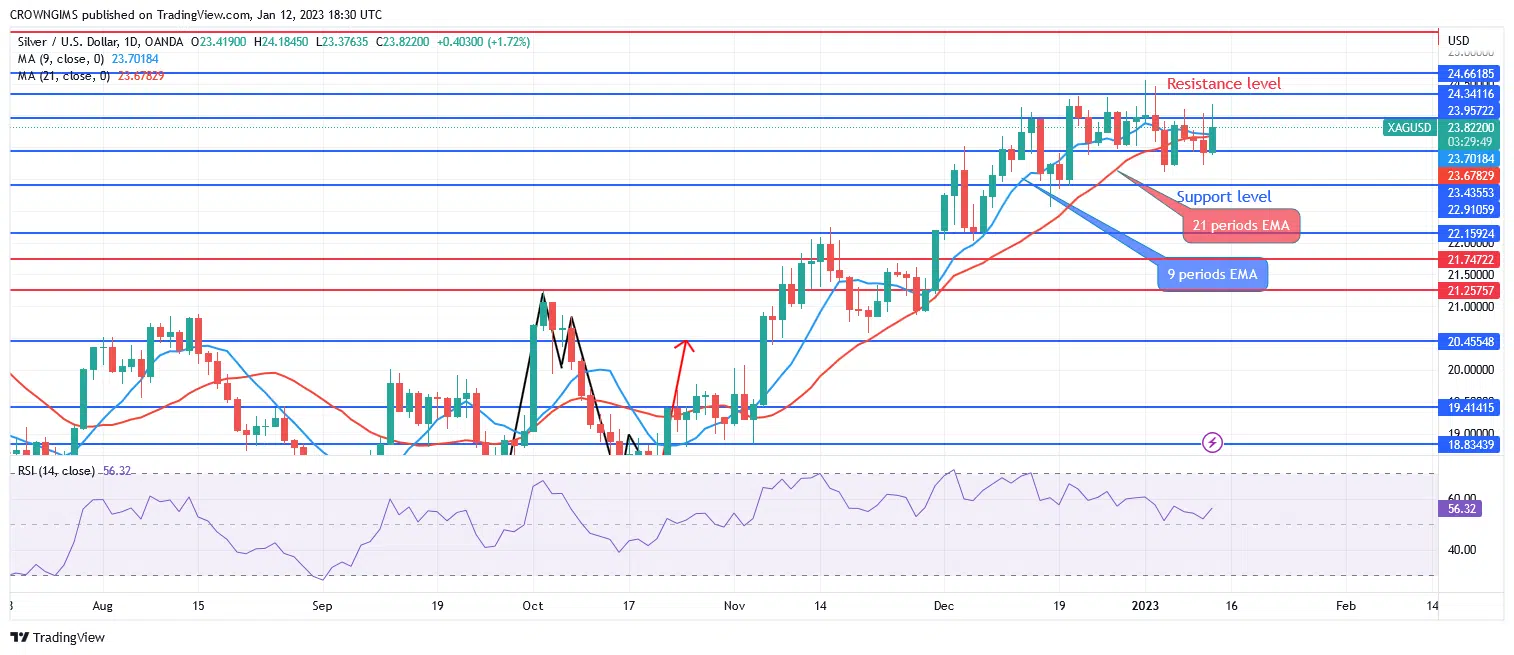The image size is (1514, 655).
Task: Click the 24.66185 price level label
Action: pyautogui.click(x=1471, y=73)
